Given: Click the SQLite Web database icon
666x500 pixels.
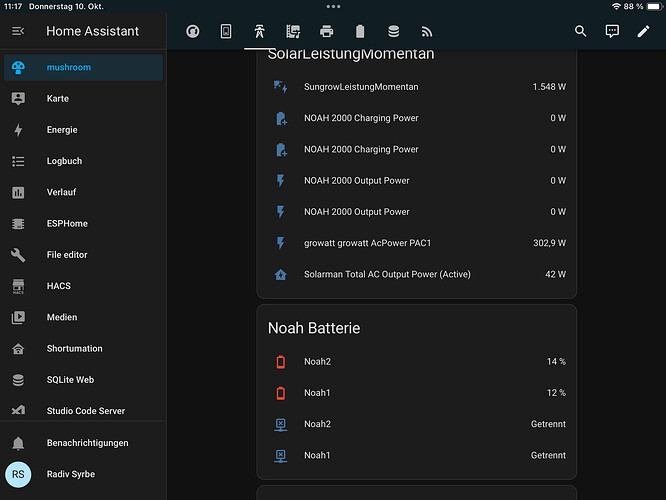Looking at the screenshot, I should click(x=18, y=380).
